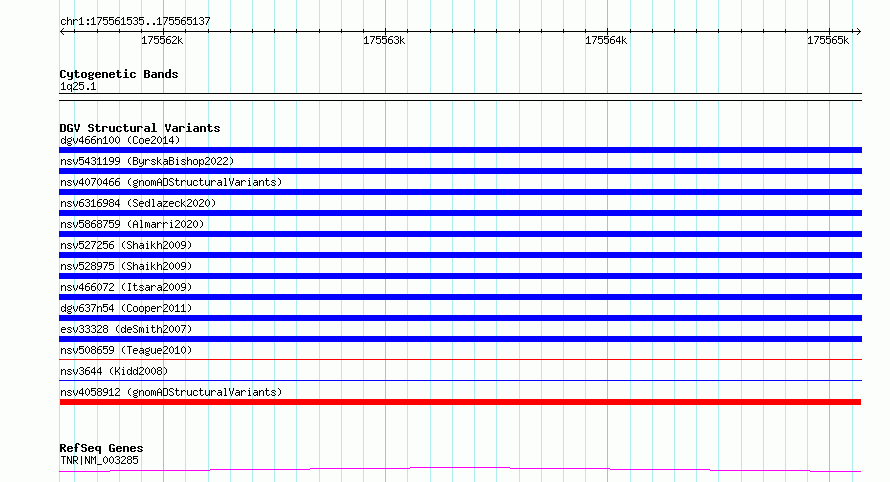890x482 pixels.
Task: Click variant label dgv466n100 (Coe2014)
Action: [x=120, y=140]
